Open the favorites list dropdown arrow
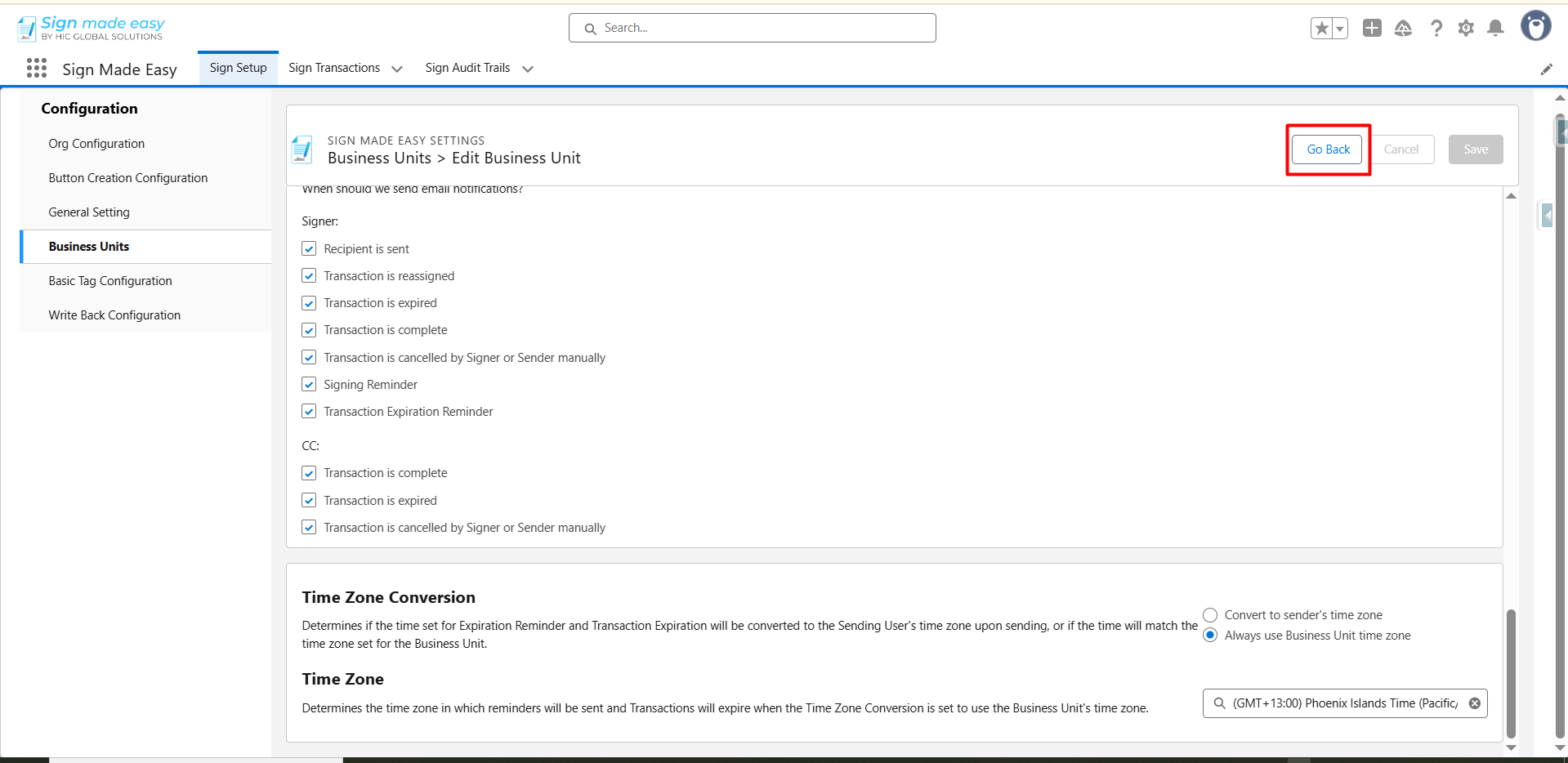1568x763 pixels. [1340, 29]
